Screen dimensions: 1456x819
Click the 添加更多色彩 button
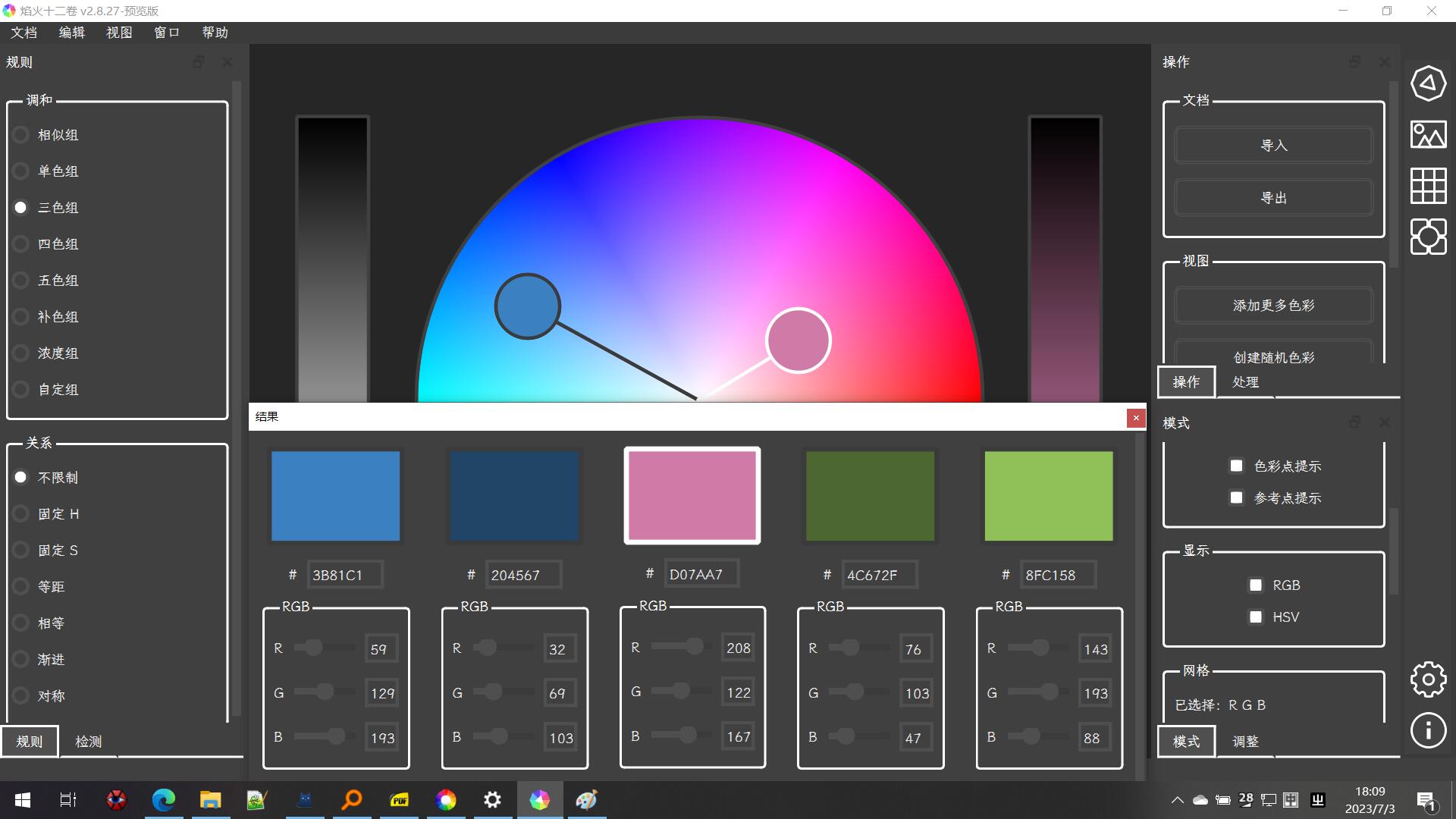[x=1273, y=306]
